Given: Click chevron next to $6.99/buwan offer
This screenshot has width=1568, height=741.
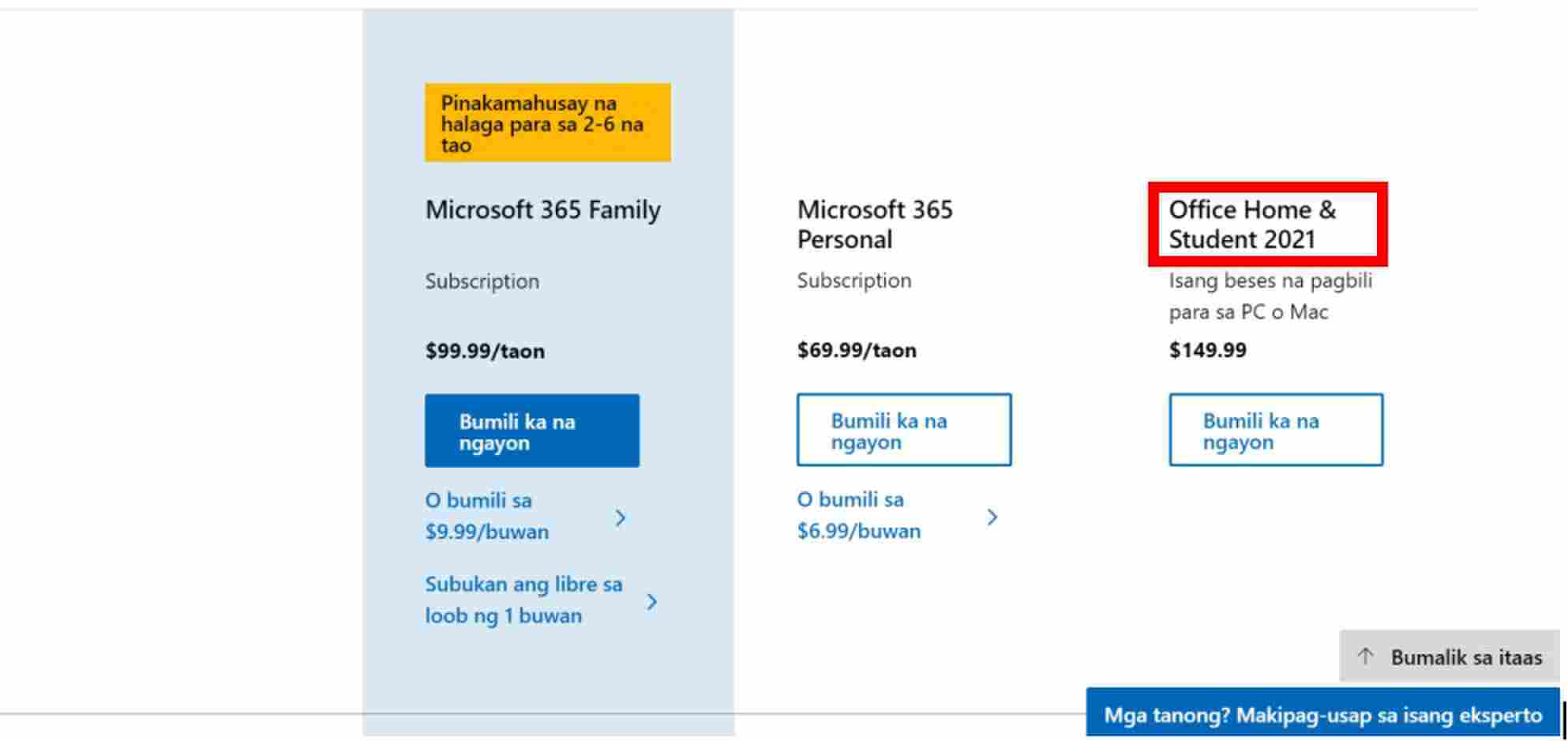Looking at the screenshot, I should tap(992, 517).
